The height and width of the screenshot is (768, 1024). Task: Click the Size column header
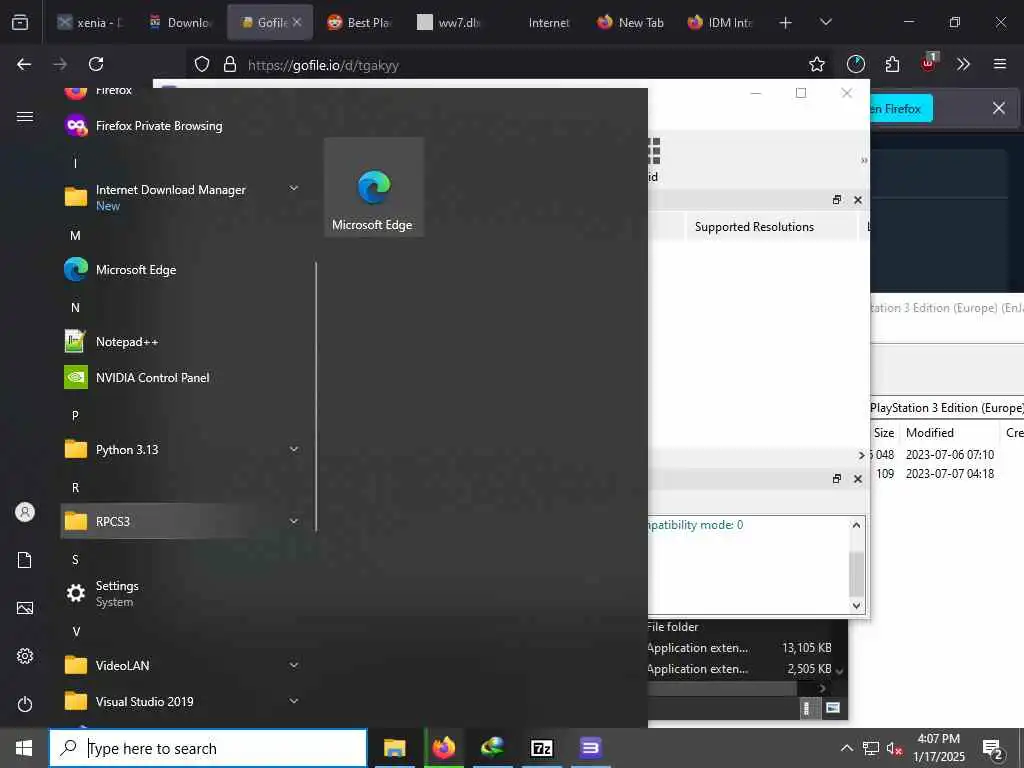pyautogui.click(x=884, y=432)
